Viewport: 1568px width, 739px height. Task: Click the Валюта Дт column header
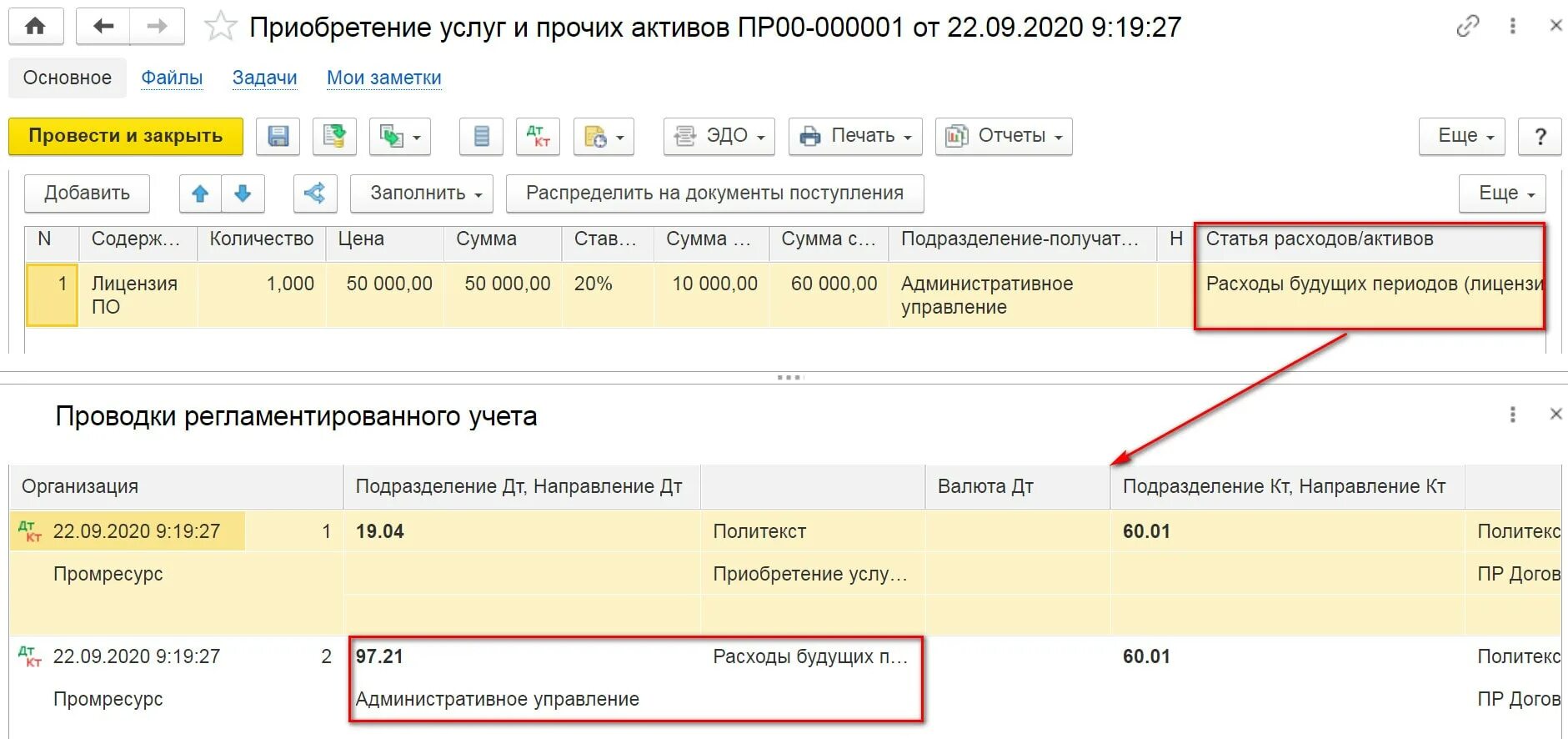point(1017,487)
